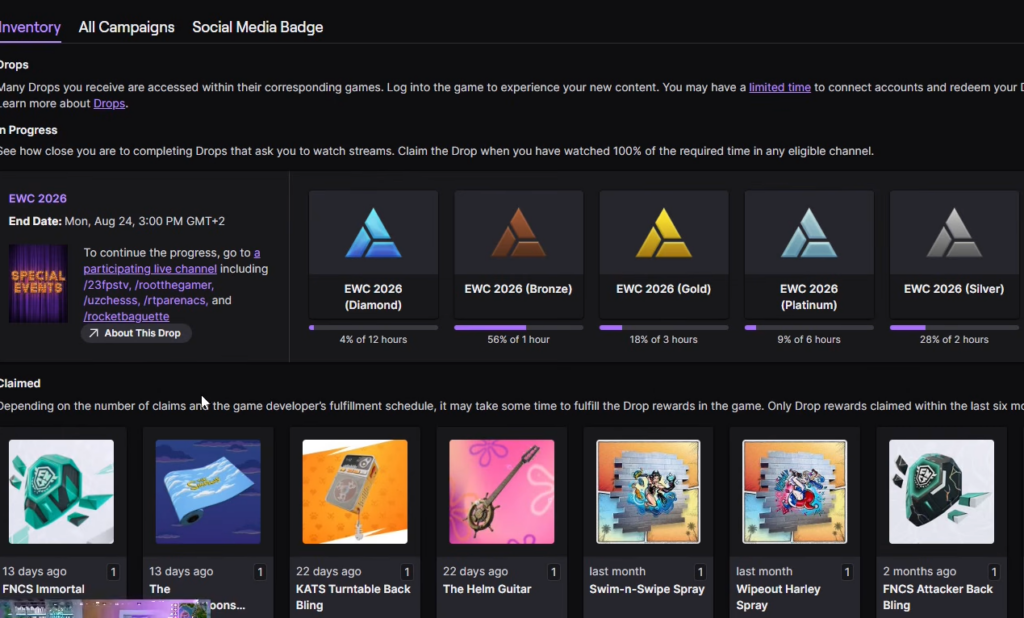Open The Helm Guitar reward image
The width and height of the screenshot is (1024, 618).
[x=502, y=491]
